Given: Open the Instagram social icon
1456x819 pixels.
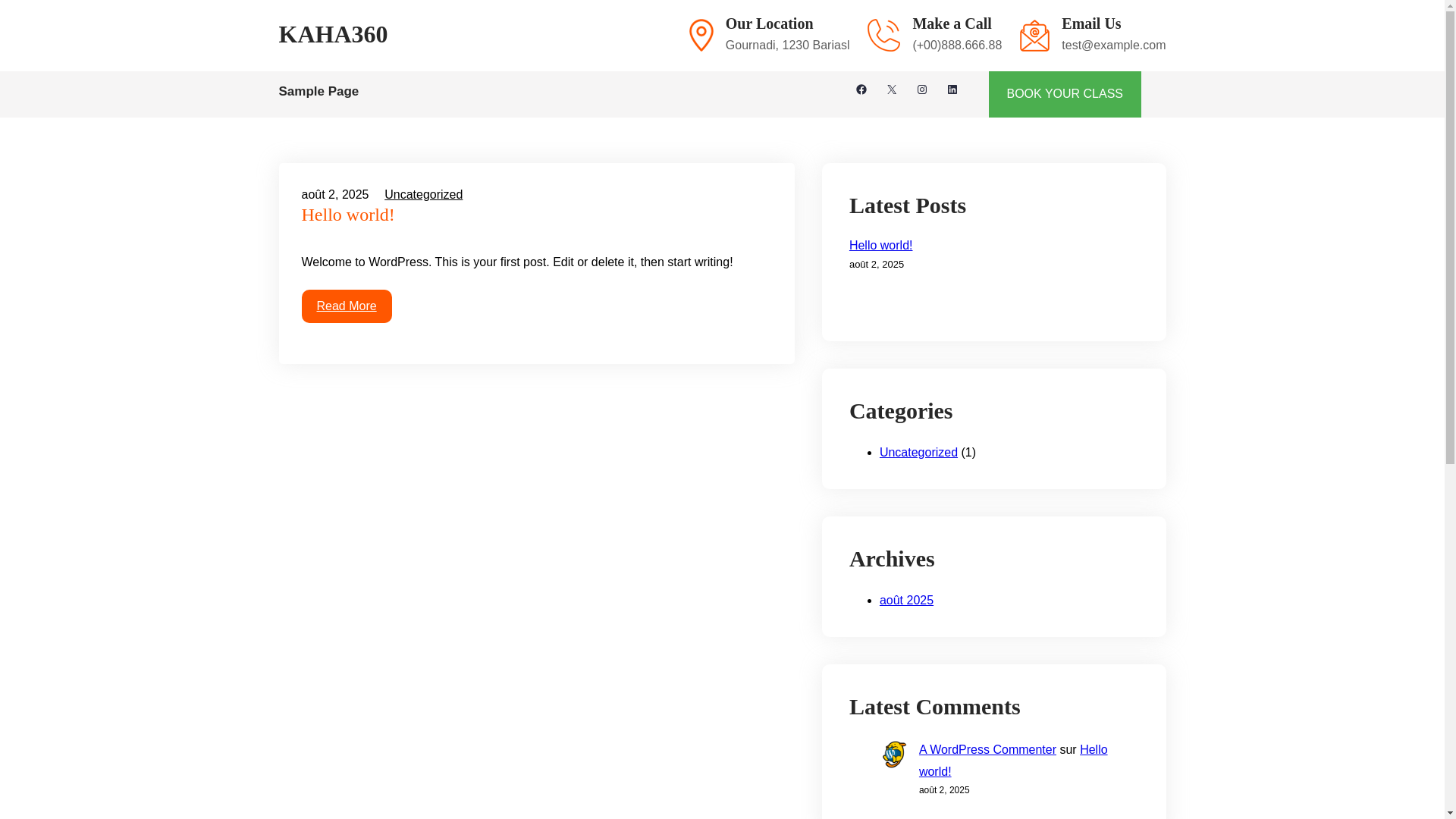Looking at the screenshot, I should 921,89.
